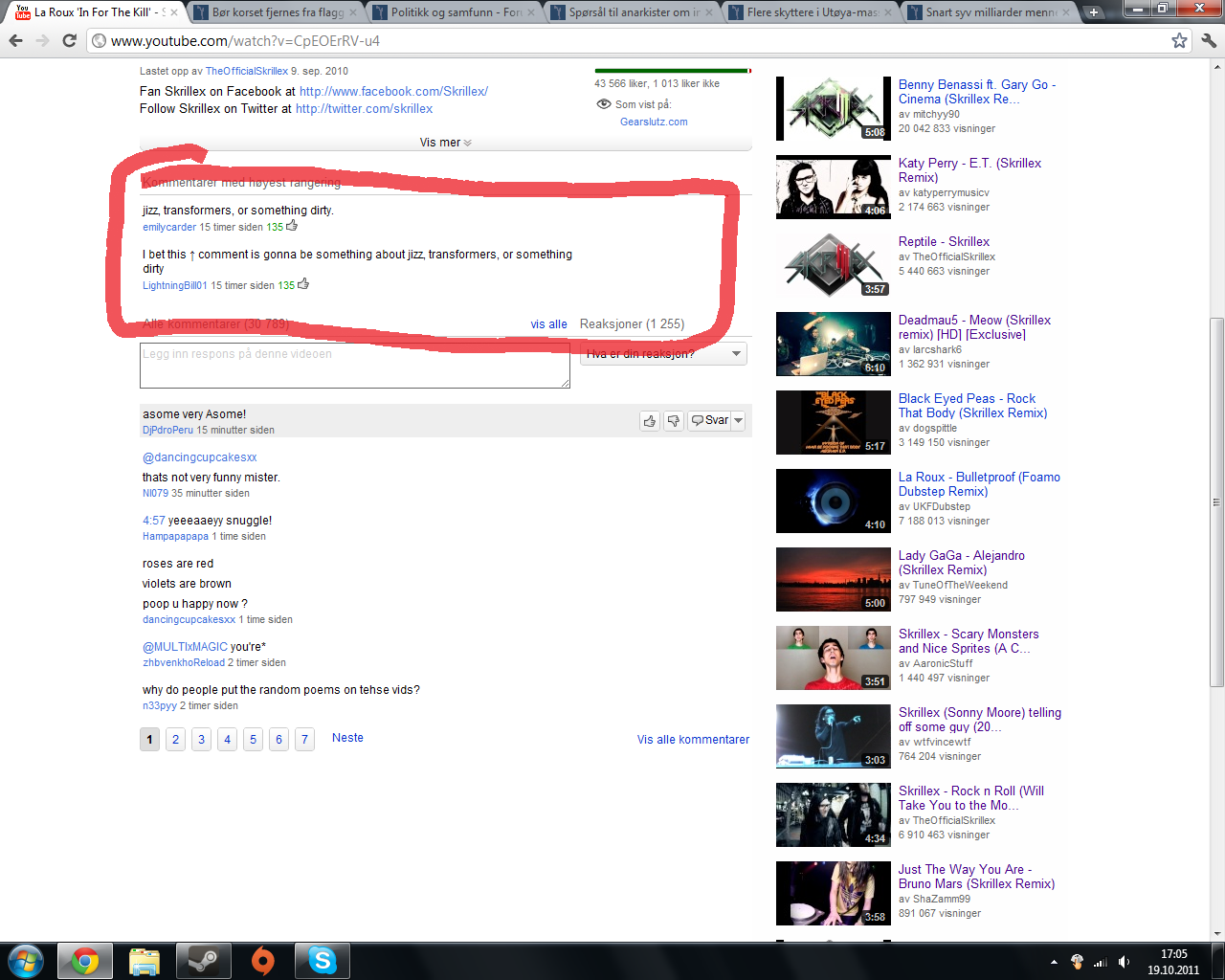Click the page vertical scrollbar
Viewport: 1225px width, 980px height.
(1216, 502)
